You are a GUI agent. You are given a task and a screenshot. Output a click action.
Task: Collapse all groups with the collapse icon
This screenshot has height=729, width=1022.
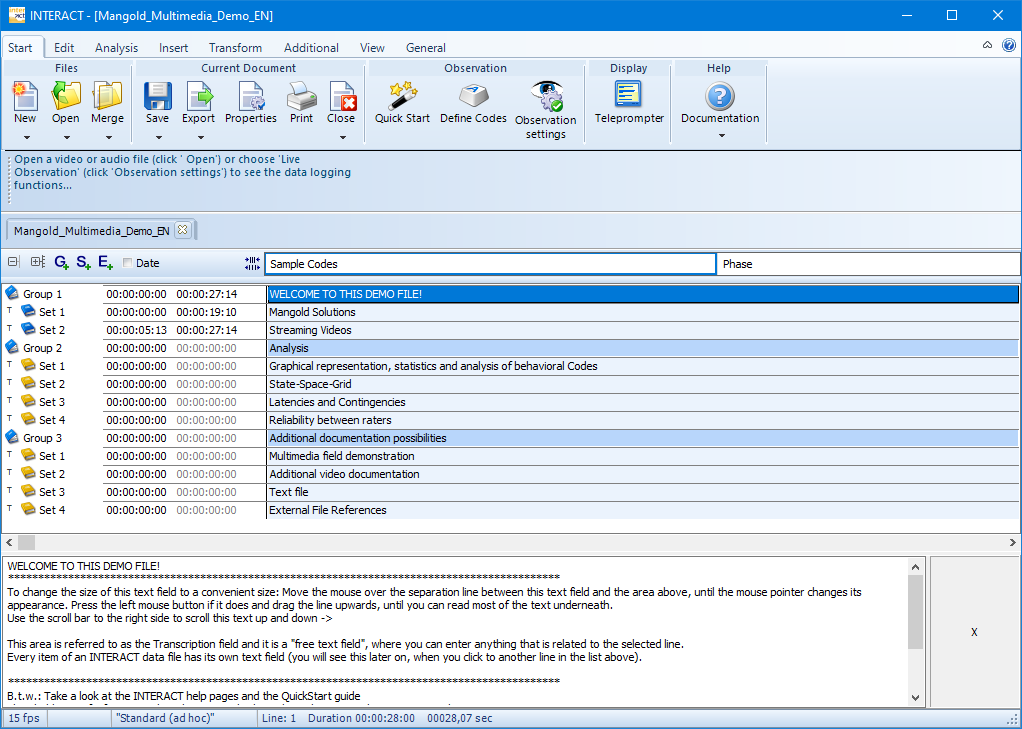point(12,261)
